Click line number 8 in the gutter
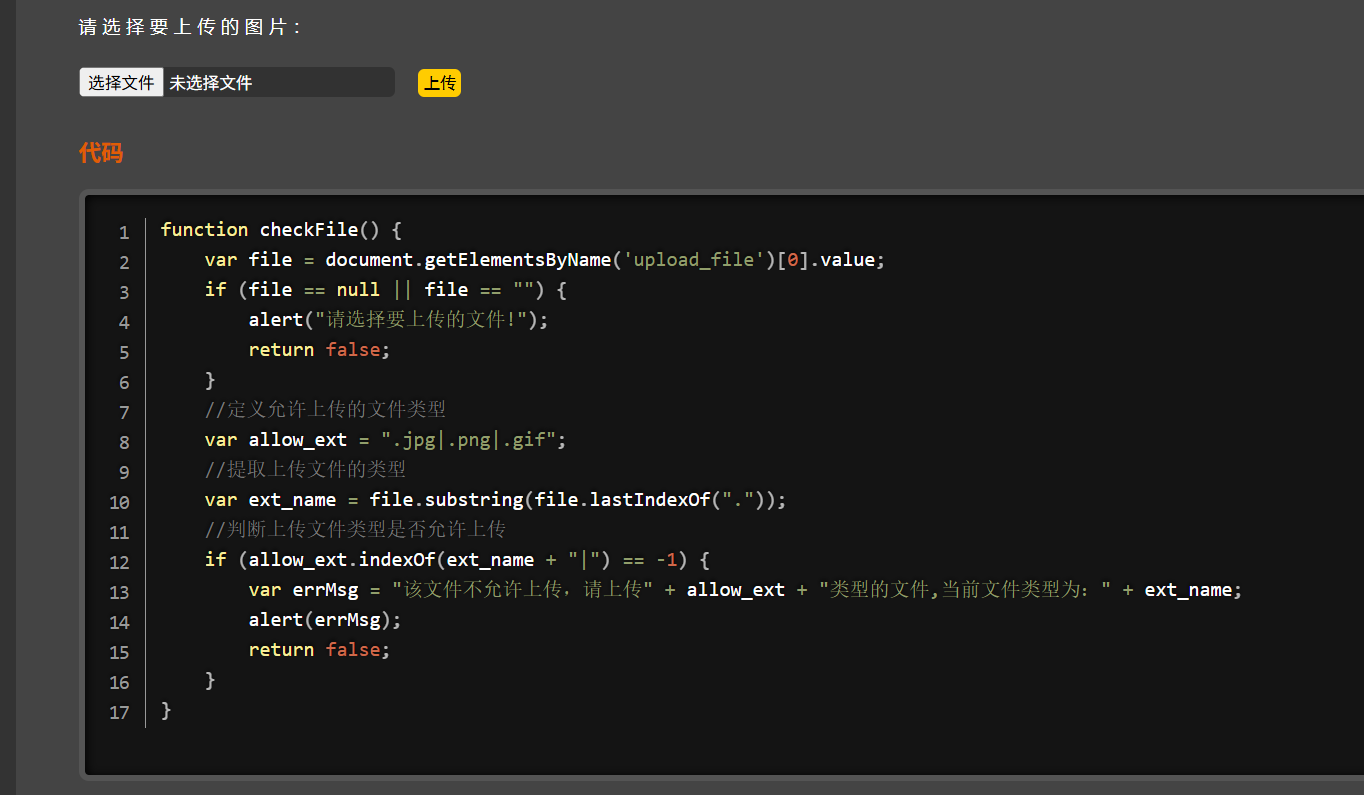1364x795 pixels. (x=124, y=443)
